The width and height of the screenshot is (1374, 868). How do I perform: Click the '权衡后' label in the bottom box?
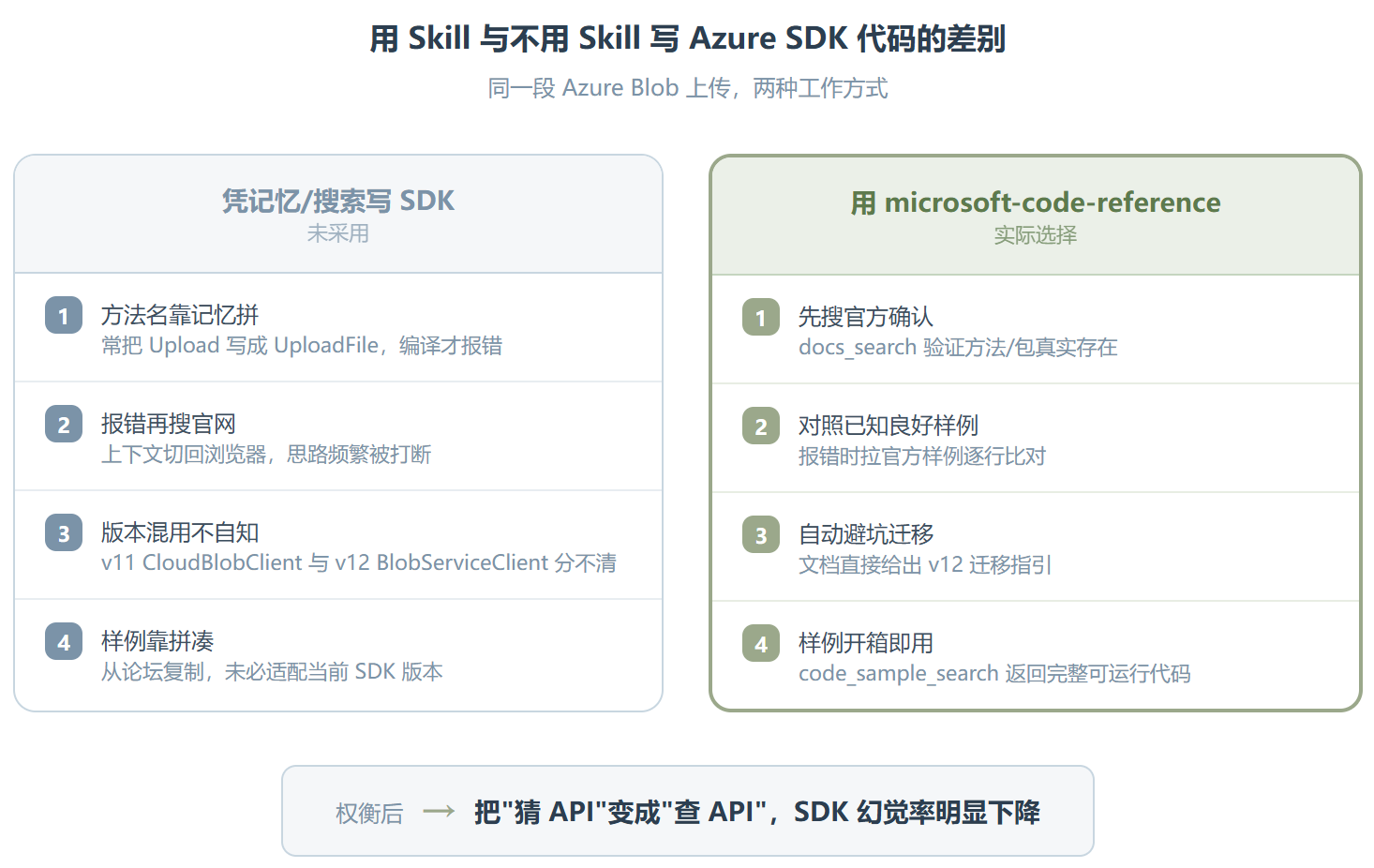[x=369, y=813]
